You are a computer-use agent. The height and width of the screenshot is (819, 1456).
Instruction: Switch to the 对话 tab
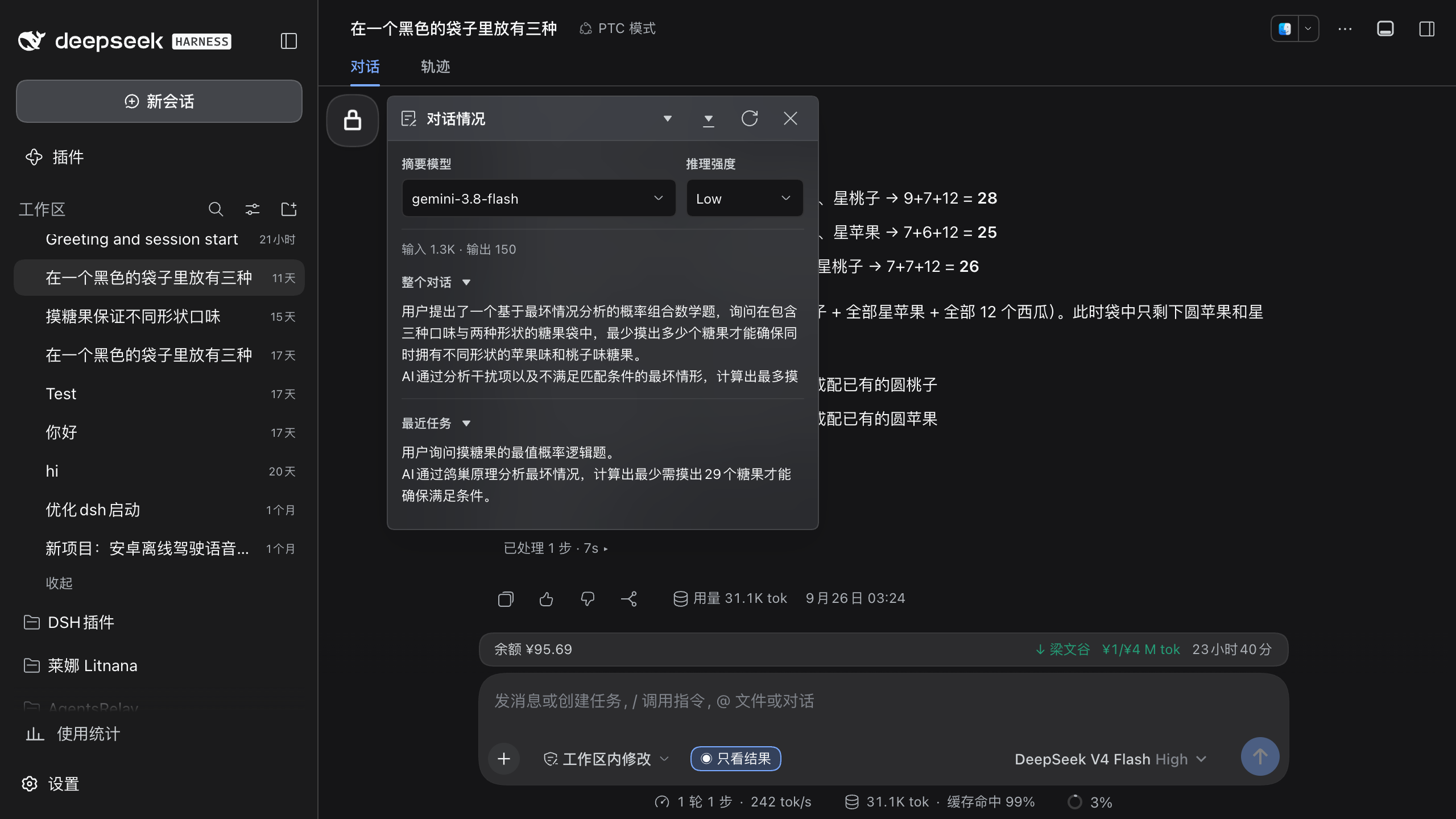365,67
